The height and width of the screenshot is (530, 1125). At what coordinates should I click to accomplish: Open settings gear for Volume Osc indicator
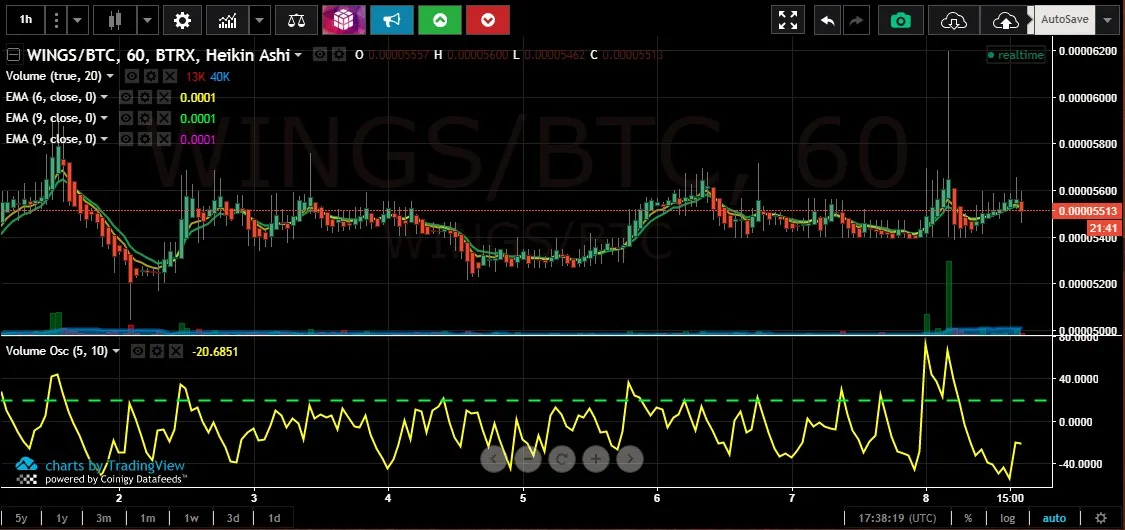pyautogui.click(x=156, y=351)
